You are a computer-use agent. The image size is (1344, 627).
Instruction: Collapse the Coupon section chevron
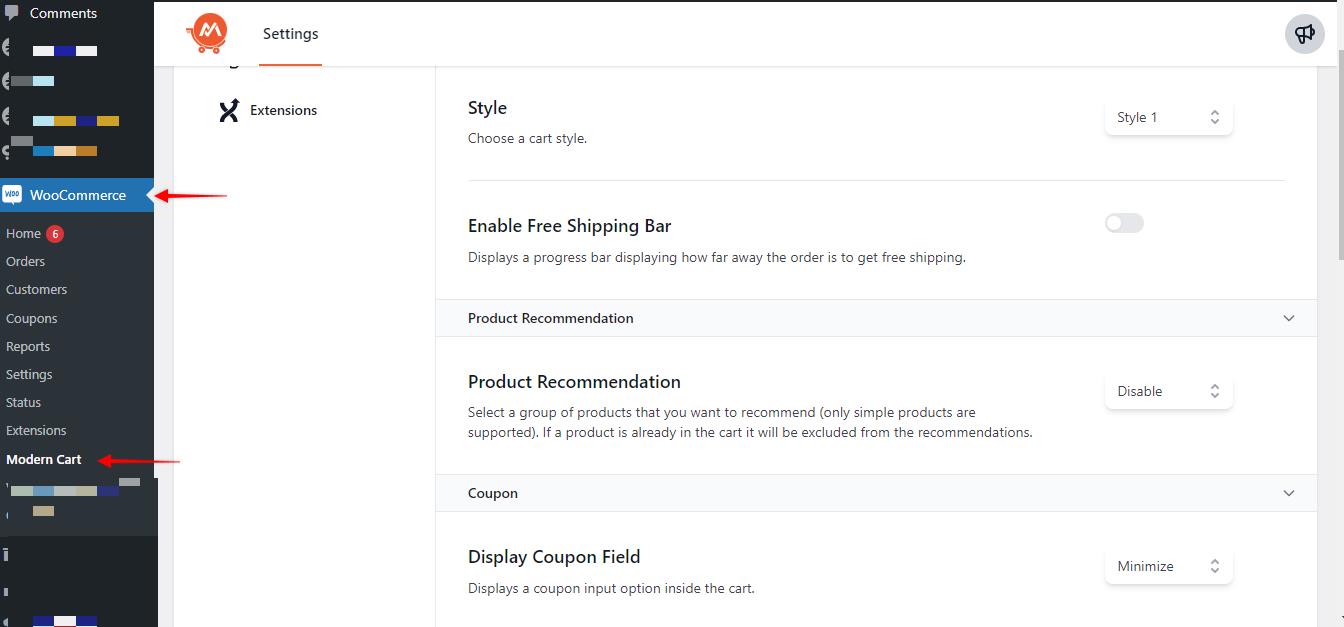[x=1288, y=493]
